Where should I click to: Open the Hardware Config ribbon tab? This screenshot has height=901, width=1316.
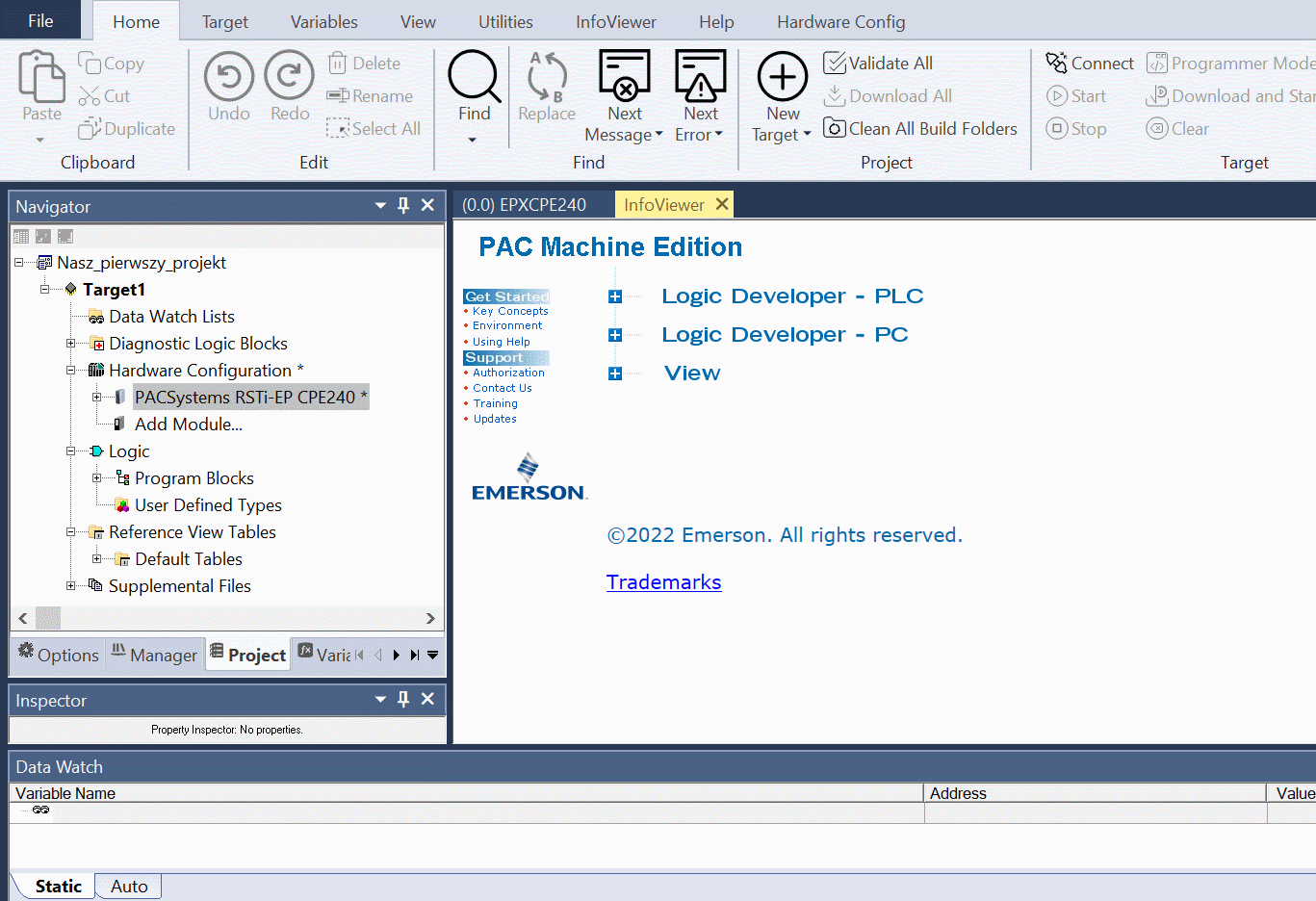841,22
